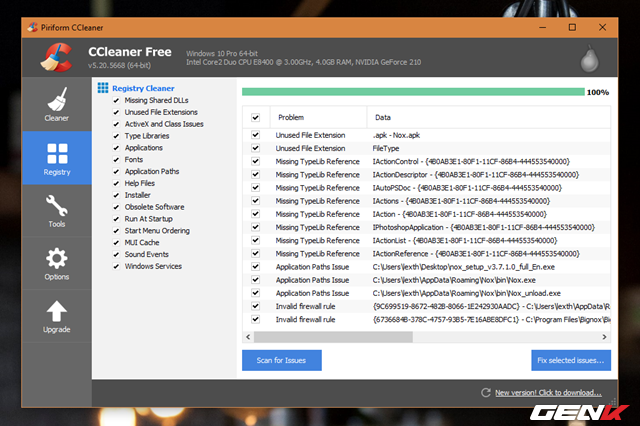Toggle the Applications checkbox
The height and width of the screenshot is (426, 640).
[x=116, y=148]
